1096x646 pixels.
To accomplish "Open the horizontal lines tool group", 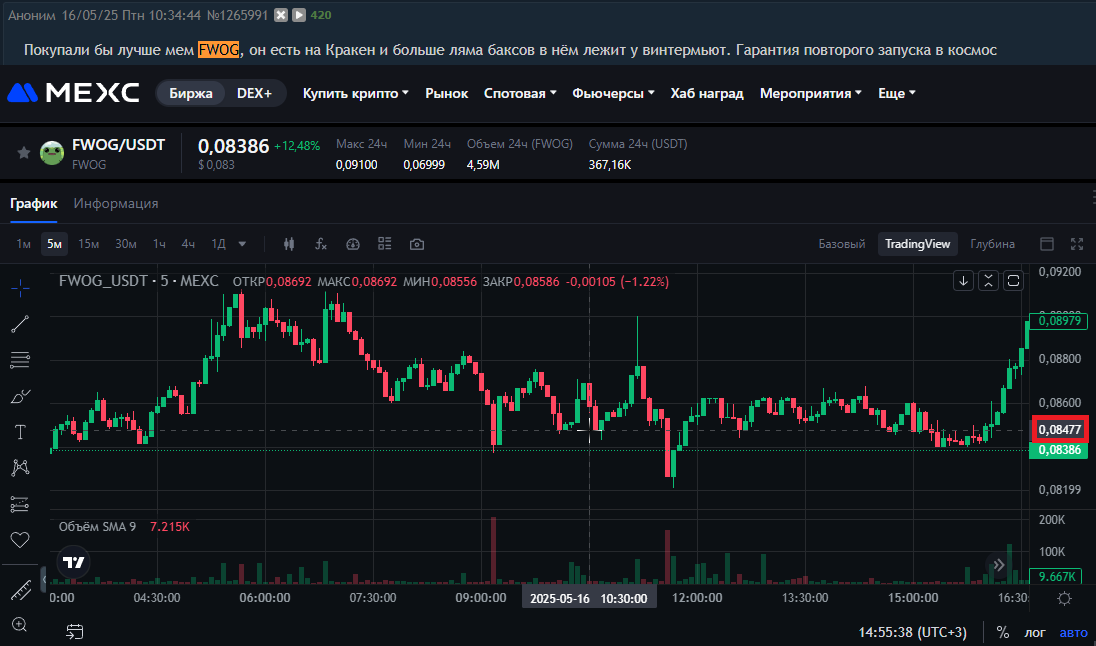I will tap(20, 360).
